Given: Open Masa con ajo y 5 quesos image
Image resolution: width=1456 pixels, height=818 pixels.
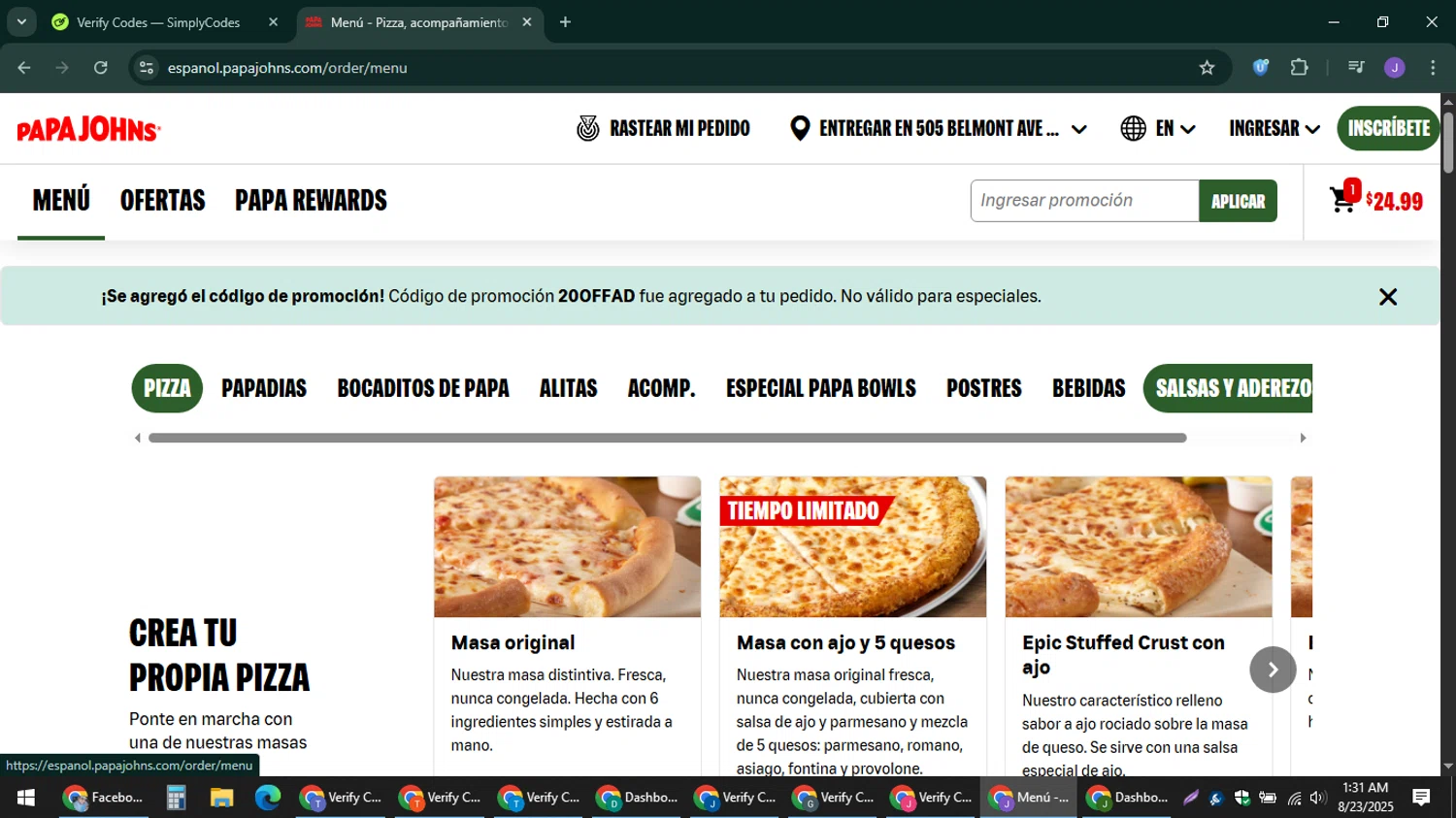Looking at the screenshot, I should (x=852, y=546).
